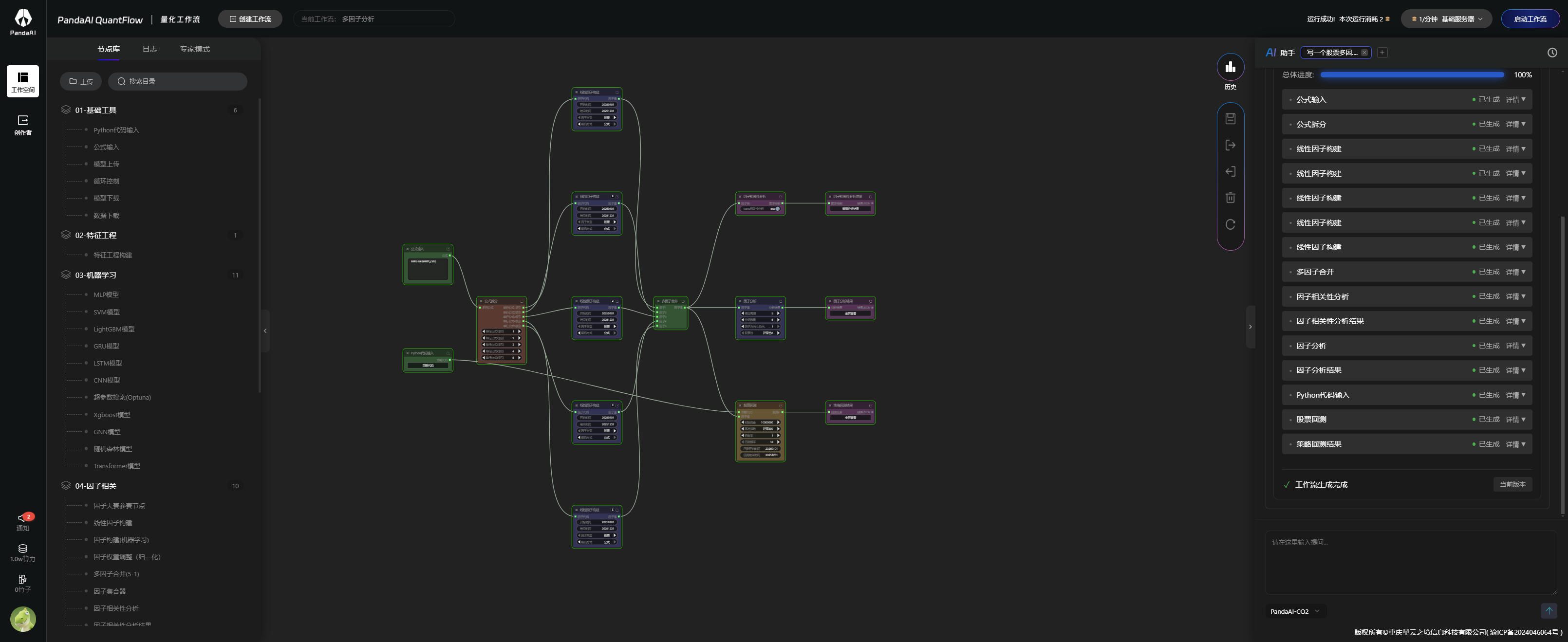Close the 写一个股票多因 chat tab
This screenshot has height=642, width=1568.
click(1364, 53)
